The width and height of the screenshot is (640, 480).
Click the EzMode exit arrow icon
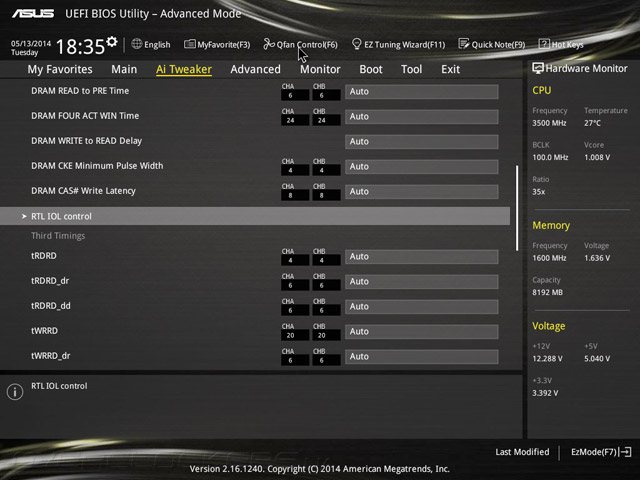pos(626,452)
